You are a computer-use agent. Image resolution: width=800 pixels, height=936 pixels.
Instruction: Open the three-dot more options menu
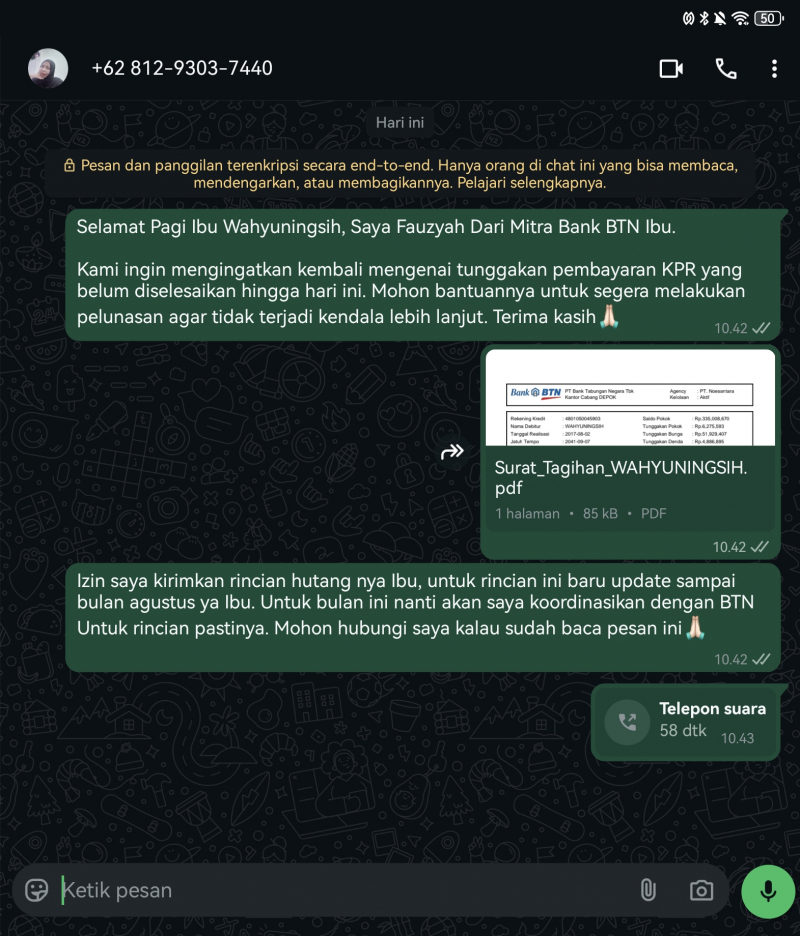pyautogui.click(x=774, y=69)
